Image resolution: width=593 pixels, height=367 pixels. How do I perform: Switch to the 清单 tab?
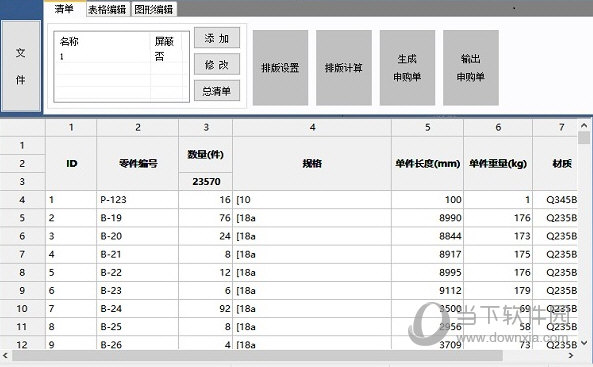point(64,9)
